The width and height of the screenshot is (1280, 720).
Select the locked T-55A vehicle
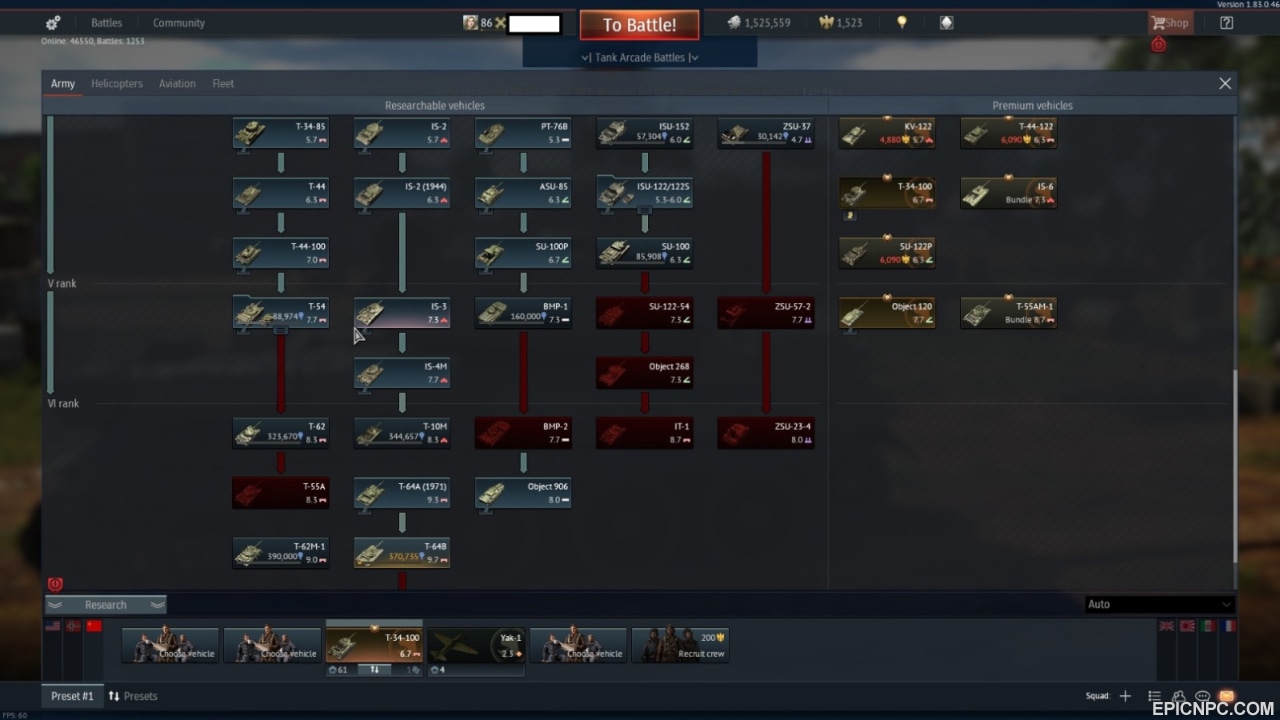click(x=281, y=493)
